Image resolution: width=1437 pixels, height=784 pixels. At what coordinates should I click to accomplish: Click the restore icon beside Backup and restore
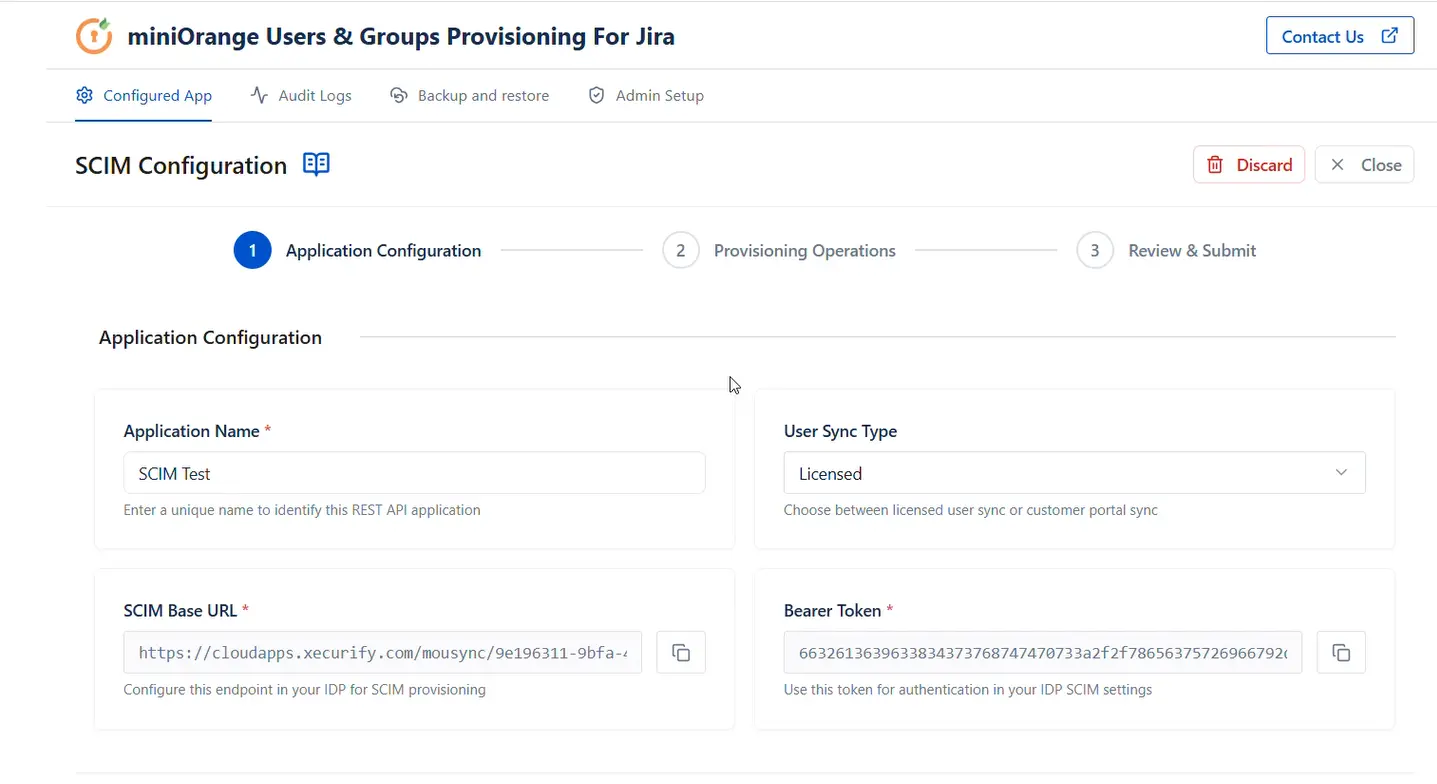(399, 95)
